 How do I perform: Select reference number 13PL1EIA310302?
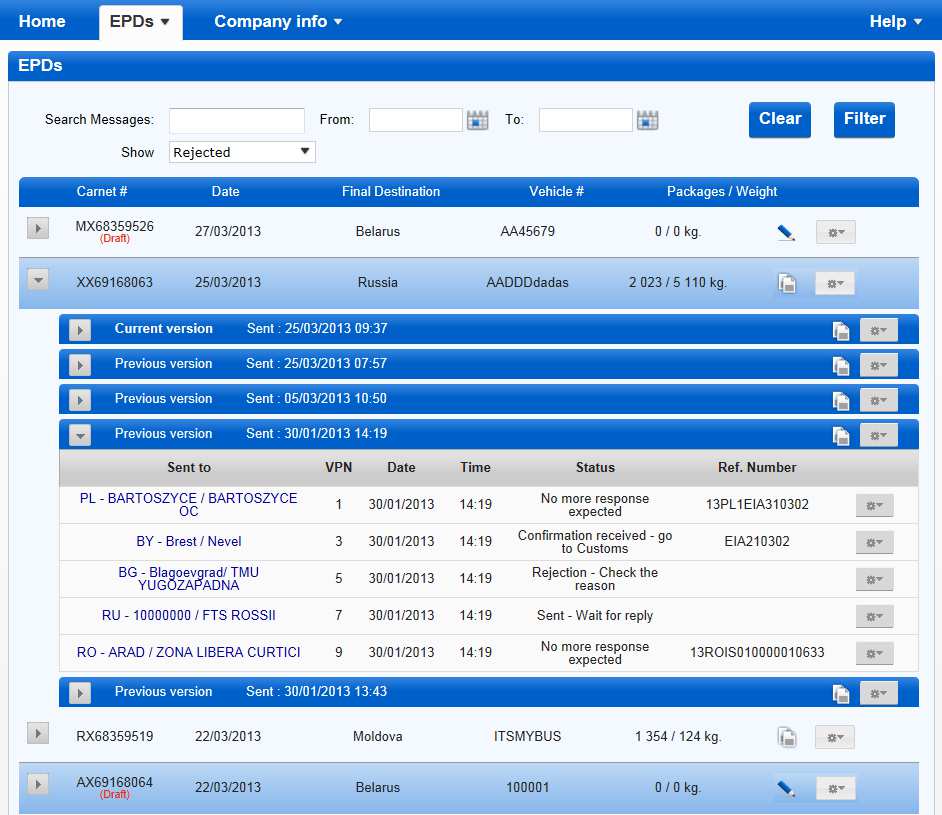click(x=757, y=504)
